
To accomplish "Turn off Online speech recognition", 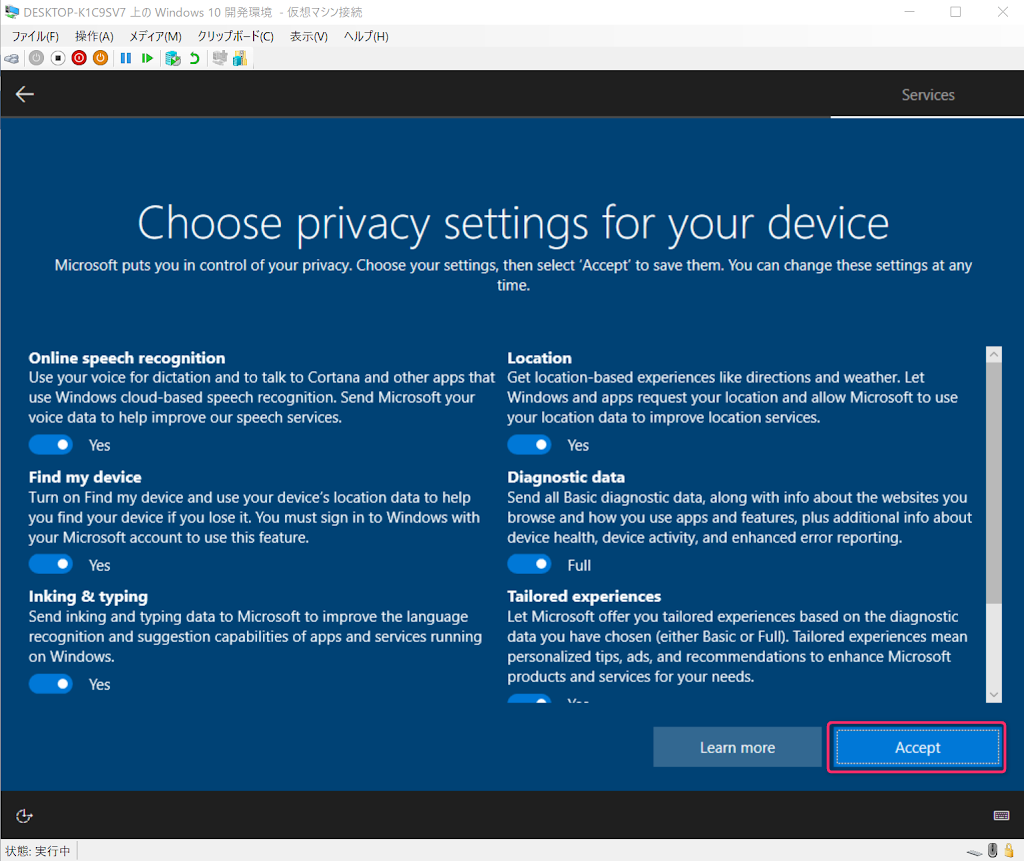I will [51, 445].
